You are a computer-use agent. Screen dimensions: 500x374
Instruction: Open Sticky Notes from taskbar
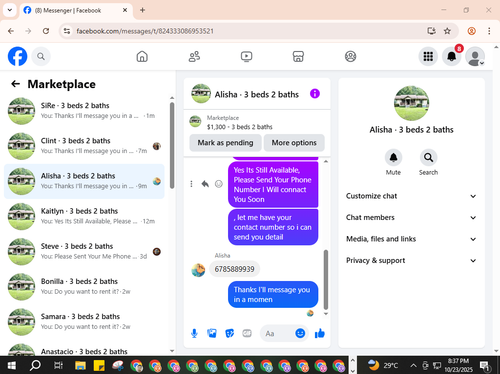99,366
